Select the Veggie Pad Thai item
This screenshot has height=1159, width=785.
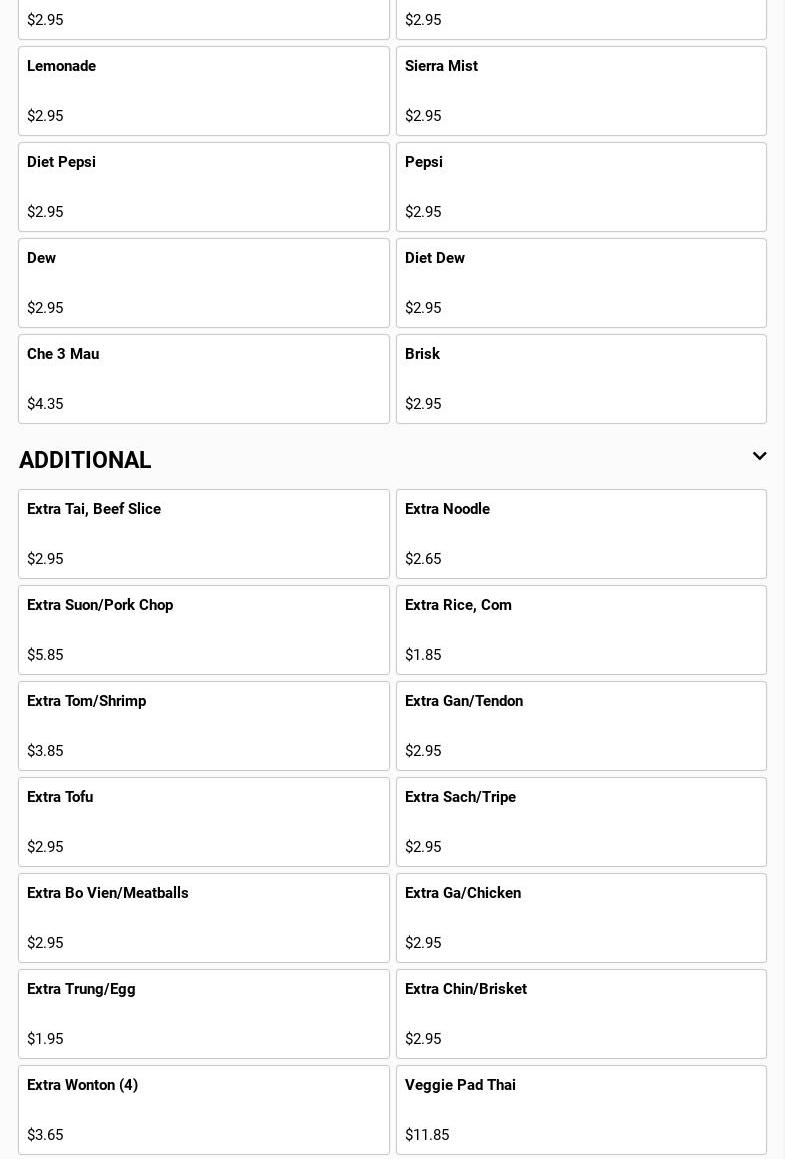[x=581, y=1110]
